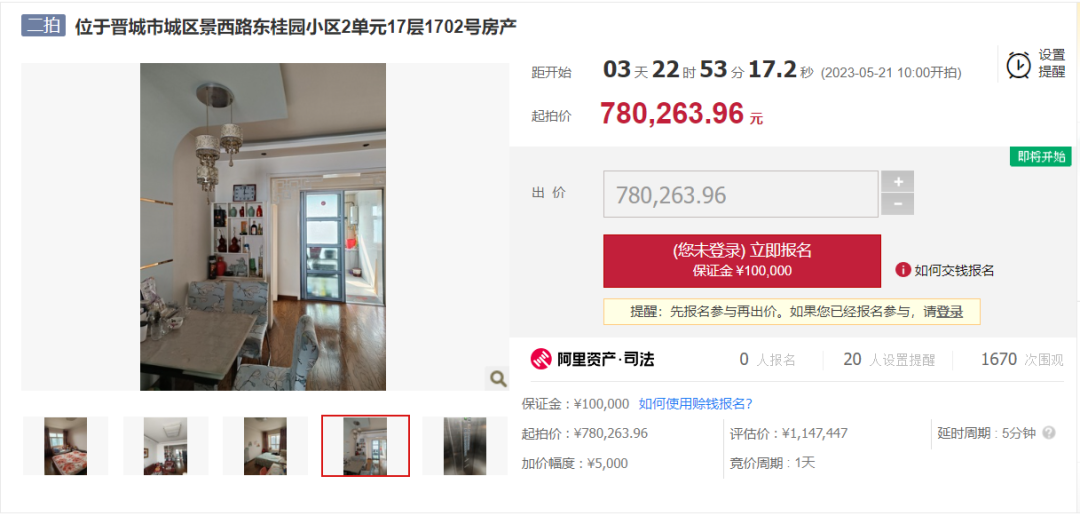Click the main dining room photo
The image size is (1080, 516).
pos(263,227)
